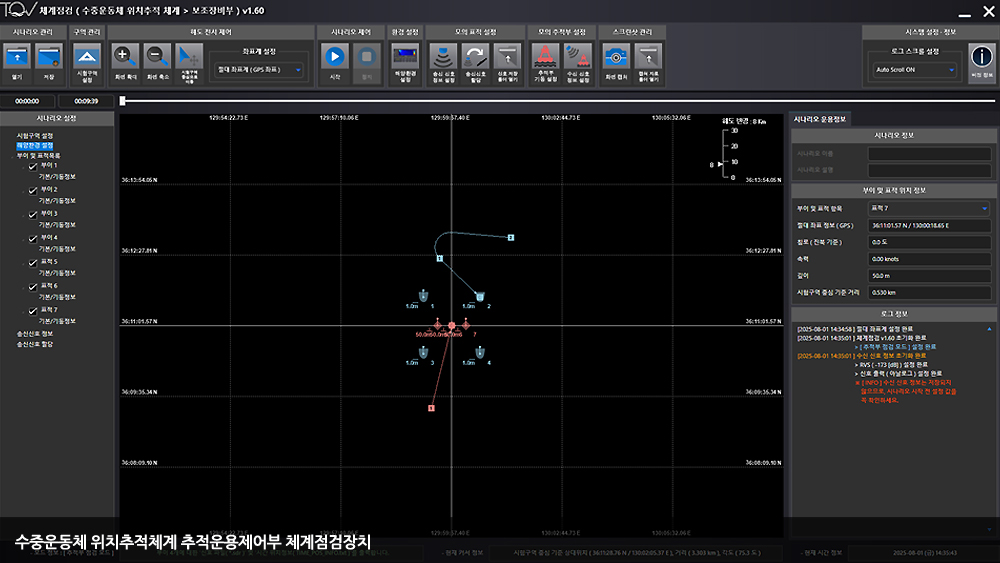Uncheck 표적 5 checkbox
Image resolution: width=1000 pixels, height=563 pixels.
point(33,263)
